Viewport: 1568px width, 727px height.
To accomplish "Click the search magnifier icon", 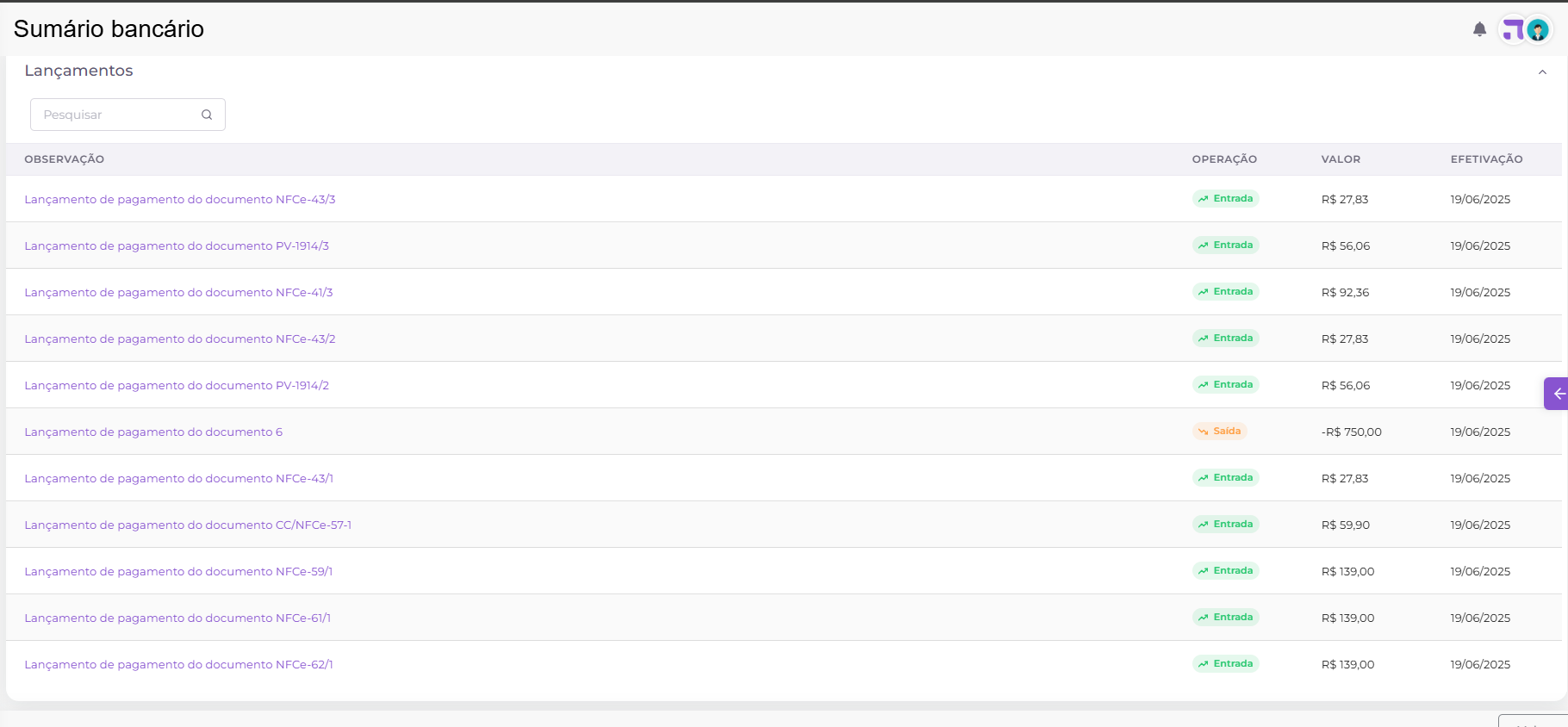I will pos(207,115).
